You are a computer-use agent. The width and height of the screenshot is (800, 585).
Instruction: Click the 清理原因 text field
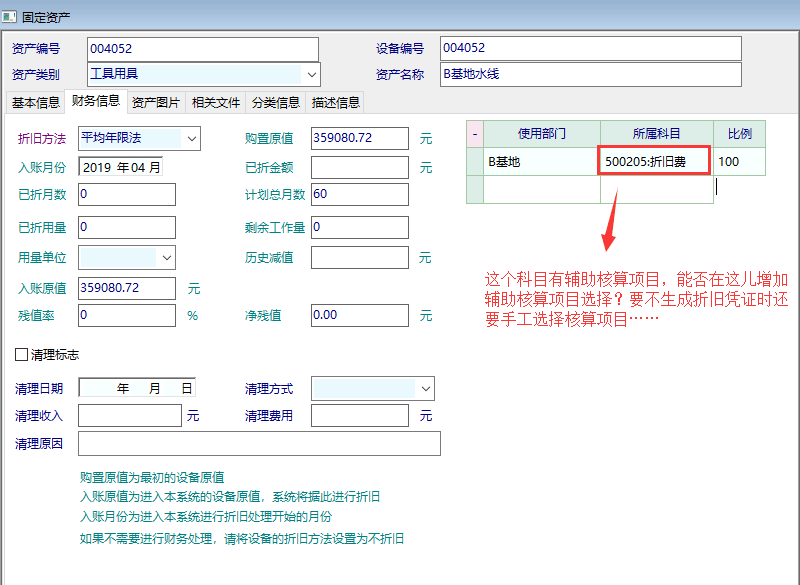[259, 443]
